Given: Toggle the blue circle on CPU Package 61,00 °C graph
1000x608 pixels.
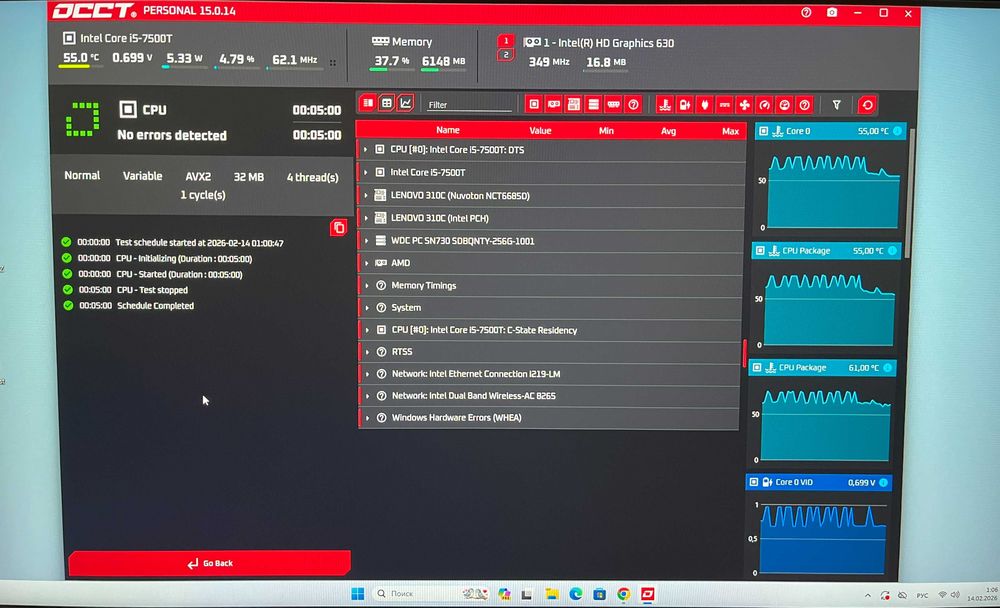Looking at the screenshot, I should point(887,367).
